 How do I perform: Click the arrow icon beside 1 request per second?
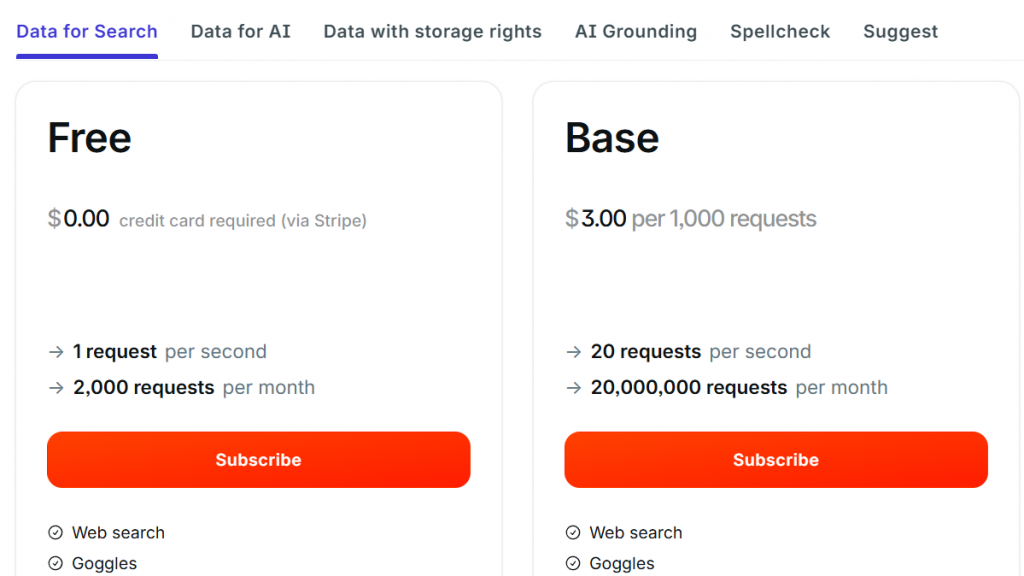pos(56,352)
